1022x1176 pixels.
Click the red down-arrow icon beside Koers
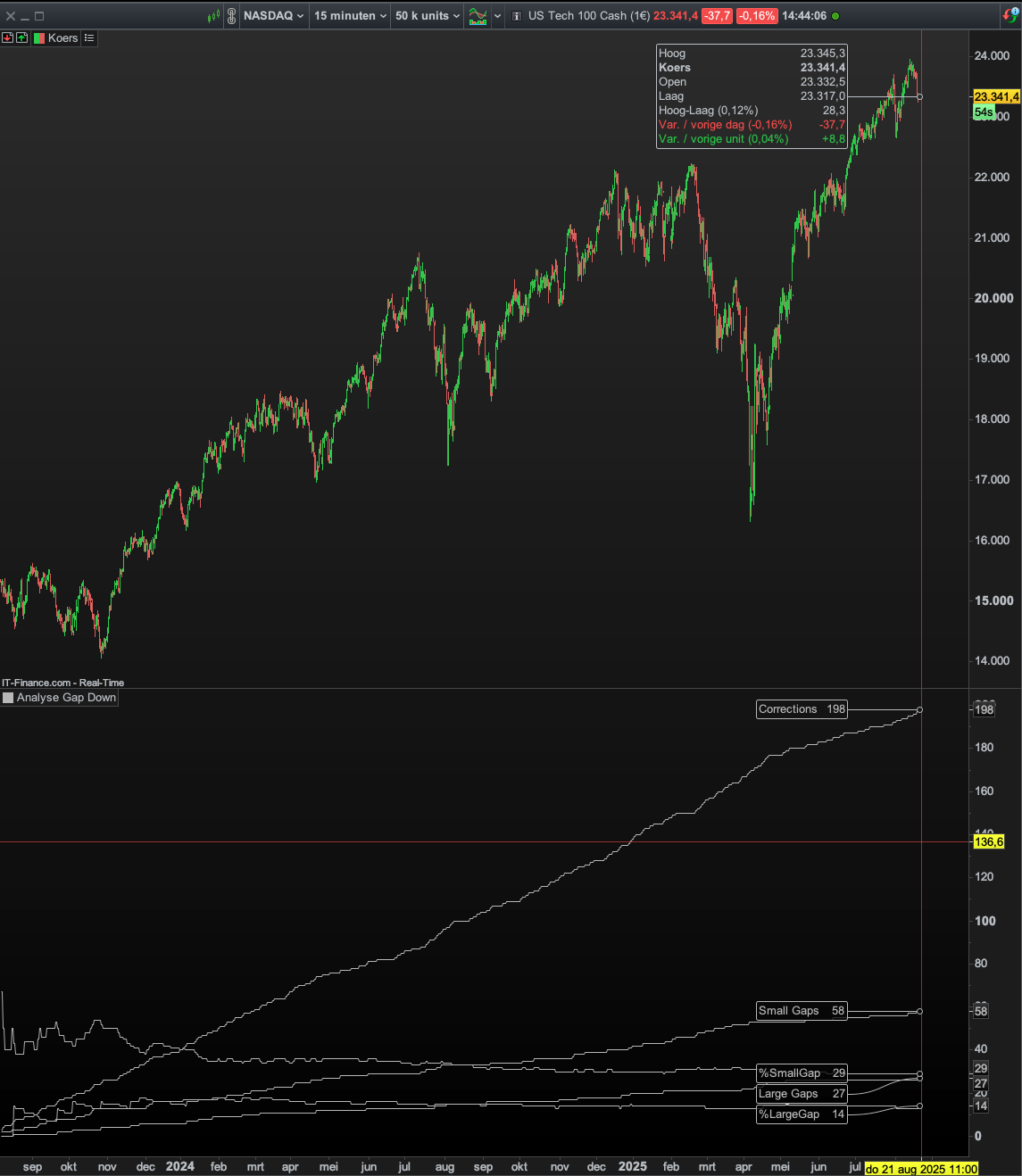(7, 38)
